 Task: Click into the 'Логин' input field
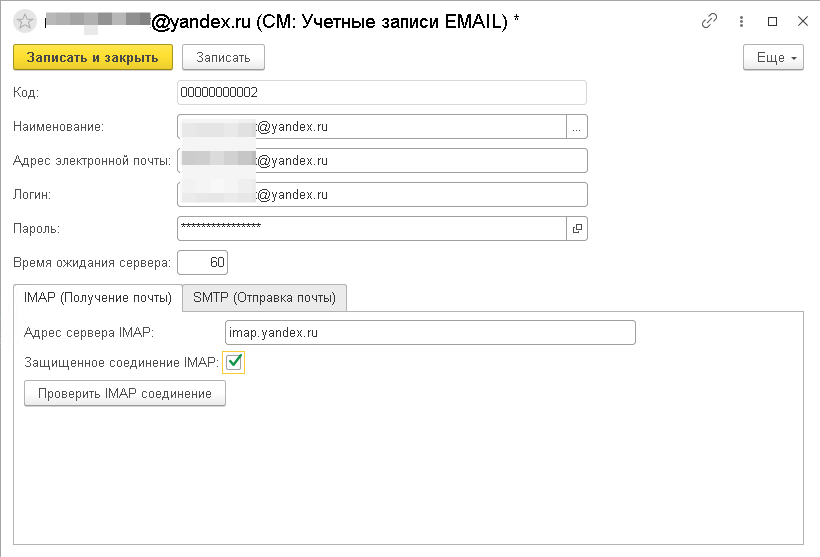point(382,195)
